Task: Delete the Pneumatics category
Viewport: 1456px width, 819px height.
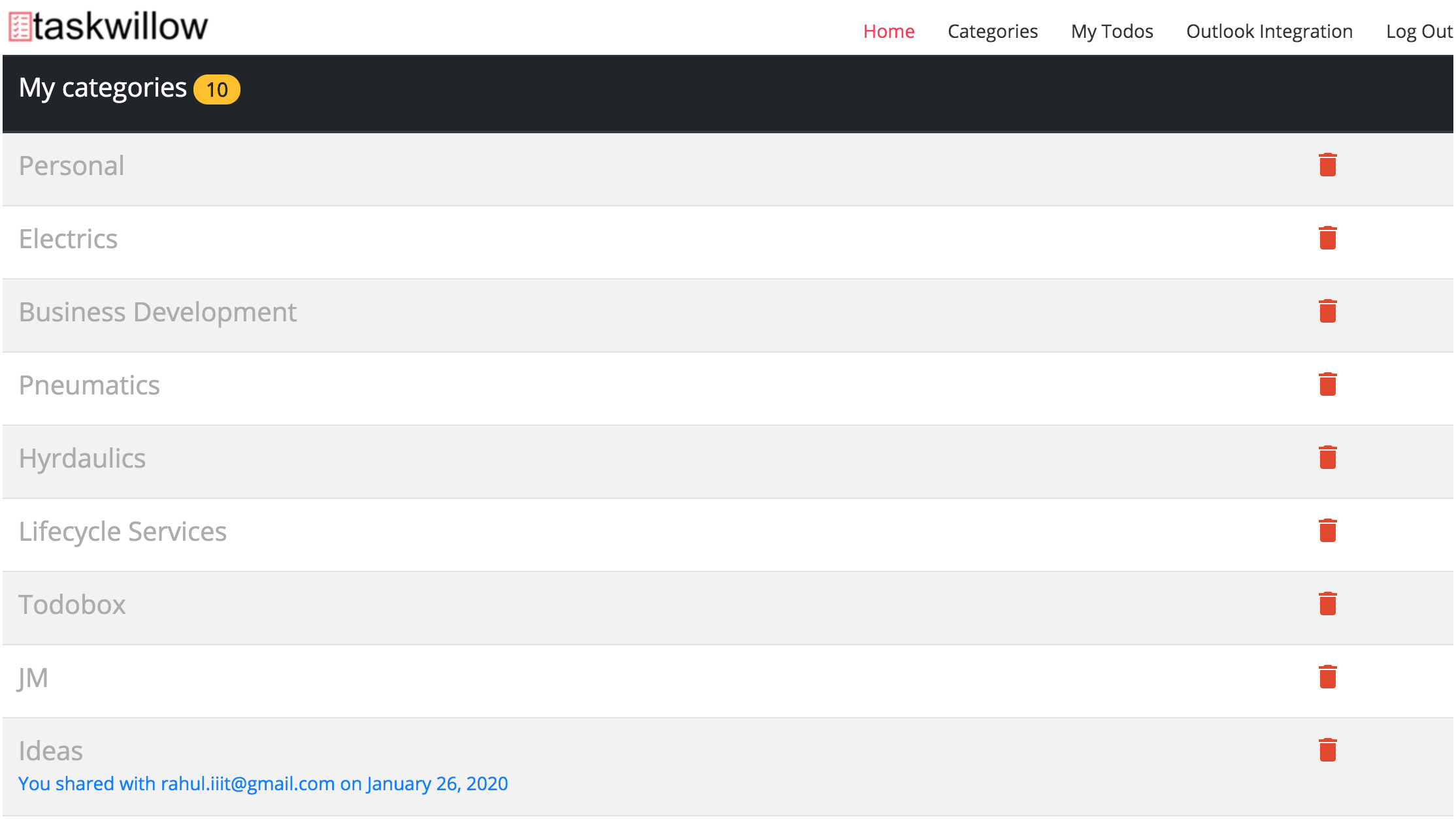Action: point(1327,384)
